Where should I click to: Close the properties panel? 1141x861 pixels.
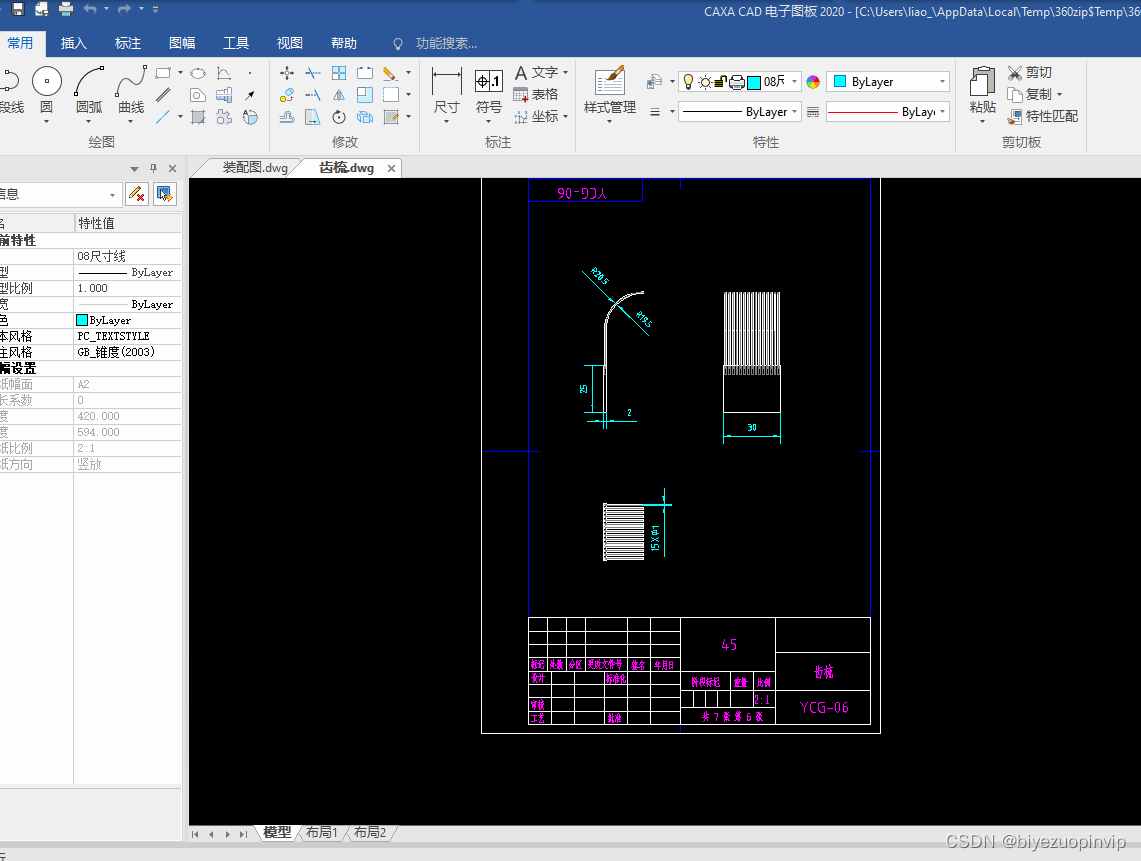coord(172,168)
